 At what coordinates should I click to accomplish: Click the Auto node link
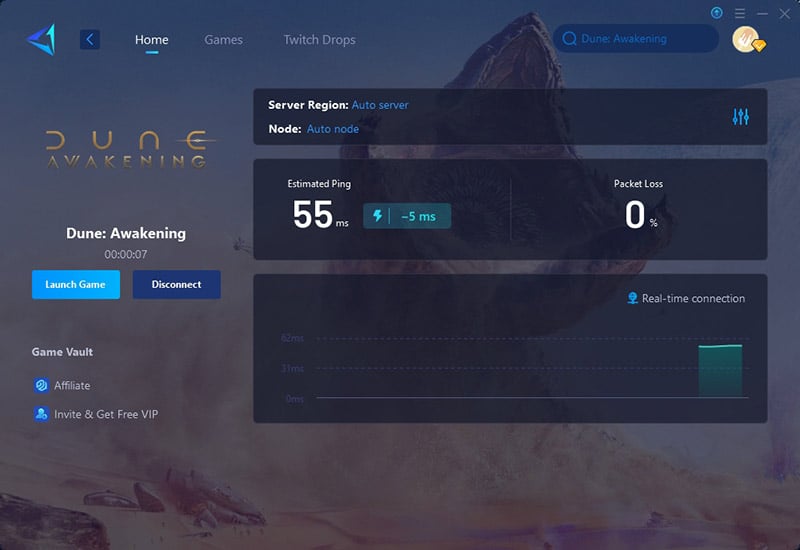pos(333,129)
